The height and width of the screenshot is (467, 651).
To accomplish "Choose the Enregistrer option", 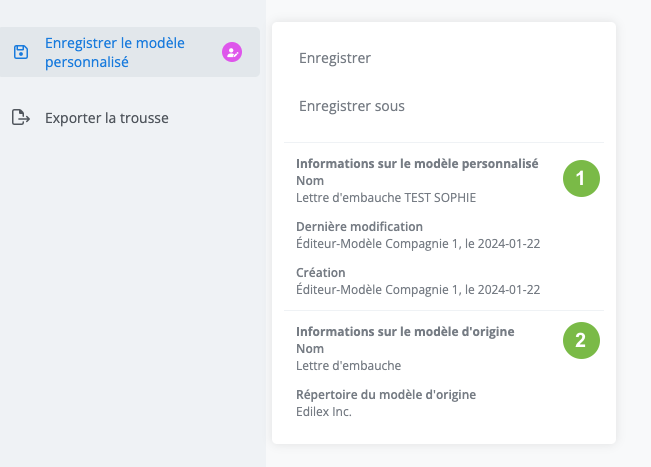I will click(x=335, y=58).
